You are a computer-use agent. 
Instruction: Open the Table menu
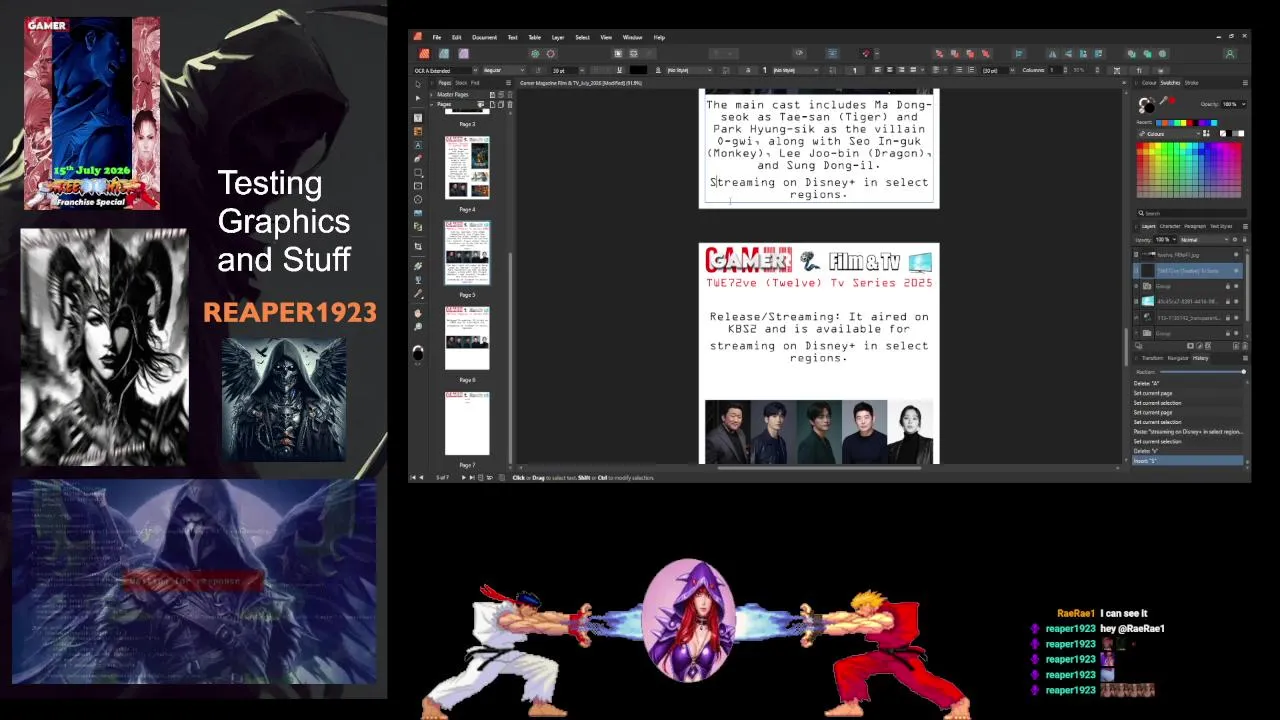pyautogui.click(x=535, y=37)
